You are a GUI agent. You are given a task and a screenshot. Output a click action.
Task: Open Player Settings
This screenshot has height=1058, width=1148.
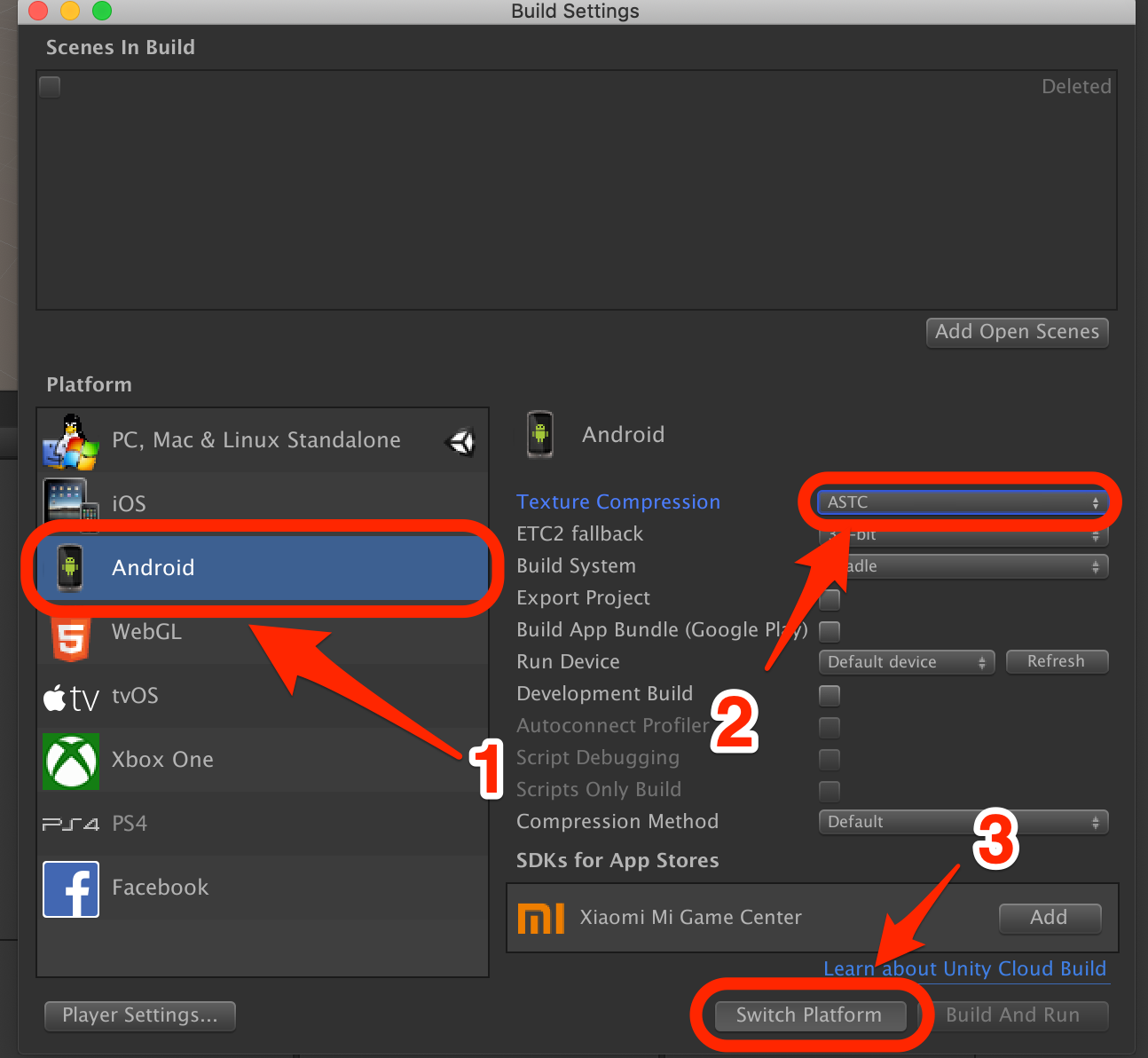[139, 1015]
